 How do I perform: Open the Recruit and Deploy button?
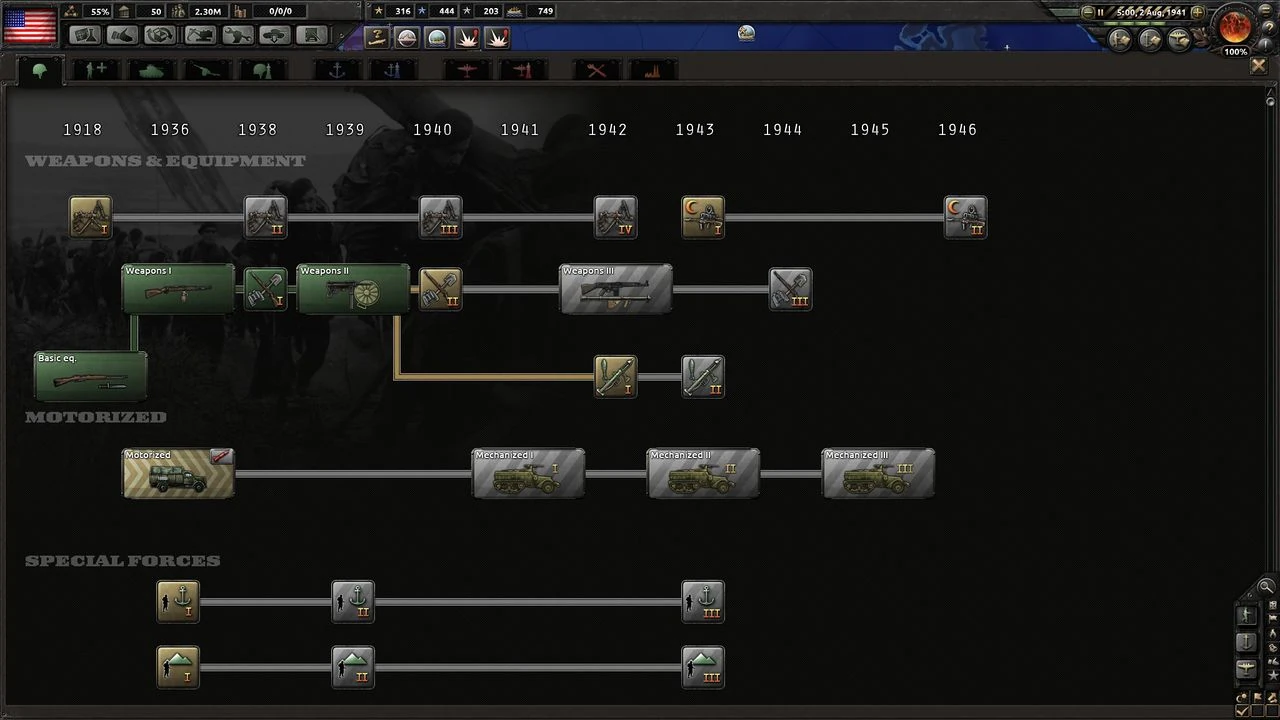pyautogui.click(x=275, y=35)
